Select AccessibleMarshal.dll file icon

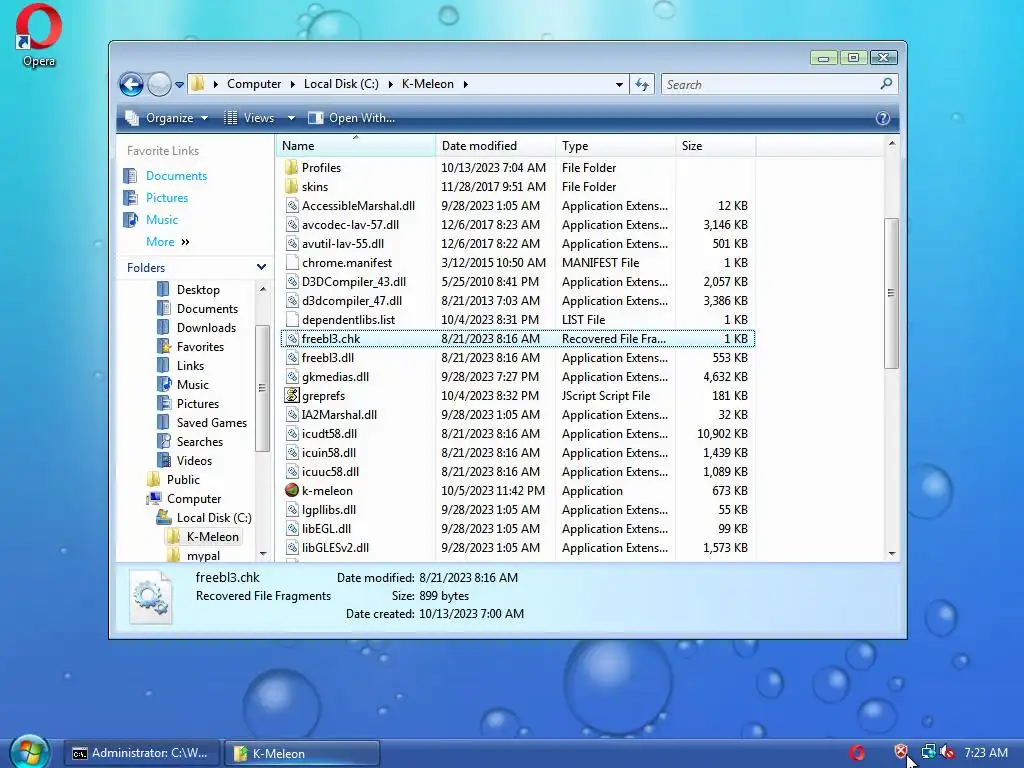(292, 206)
